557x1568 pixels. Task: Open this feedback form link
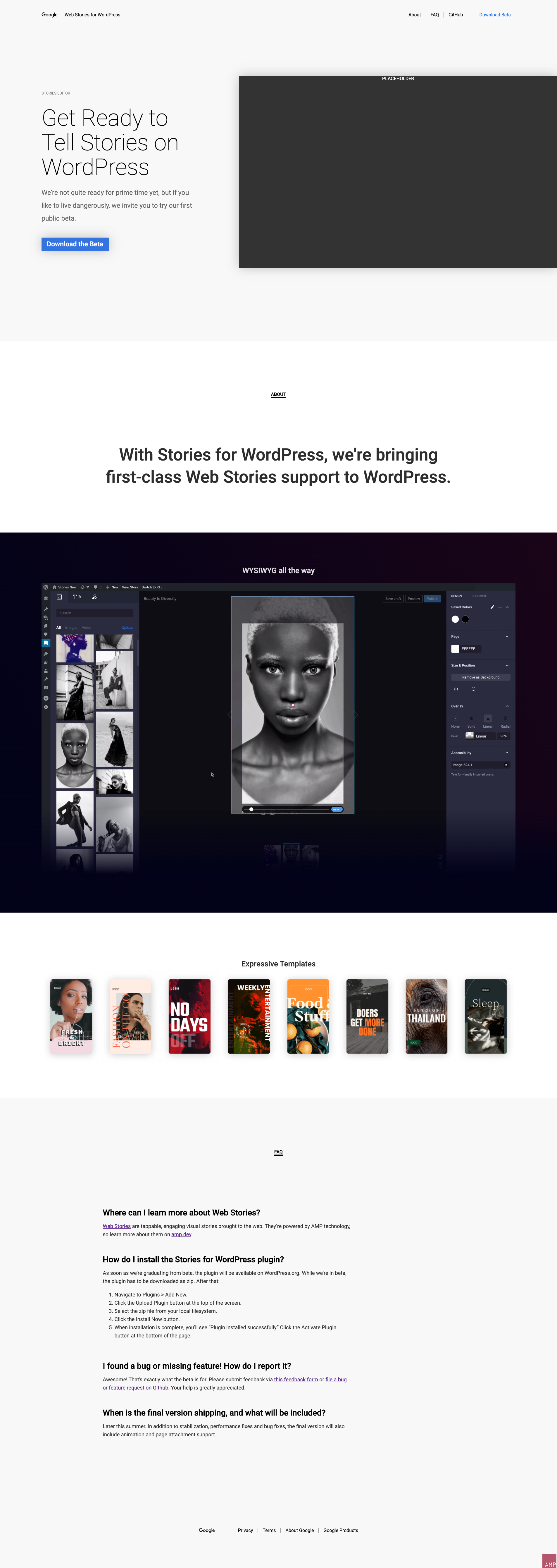(296, 1379)
